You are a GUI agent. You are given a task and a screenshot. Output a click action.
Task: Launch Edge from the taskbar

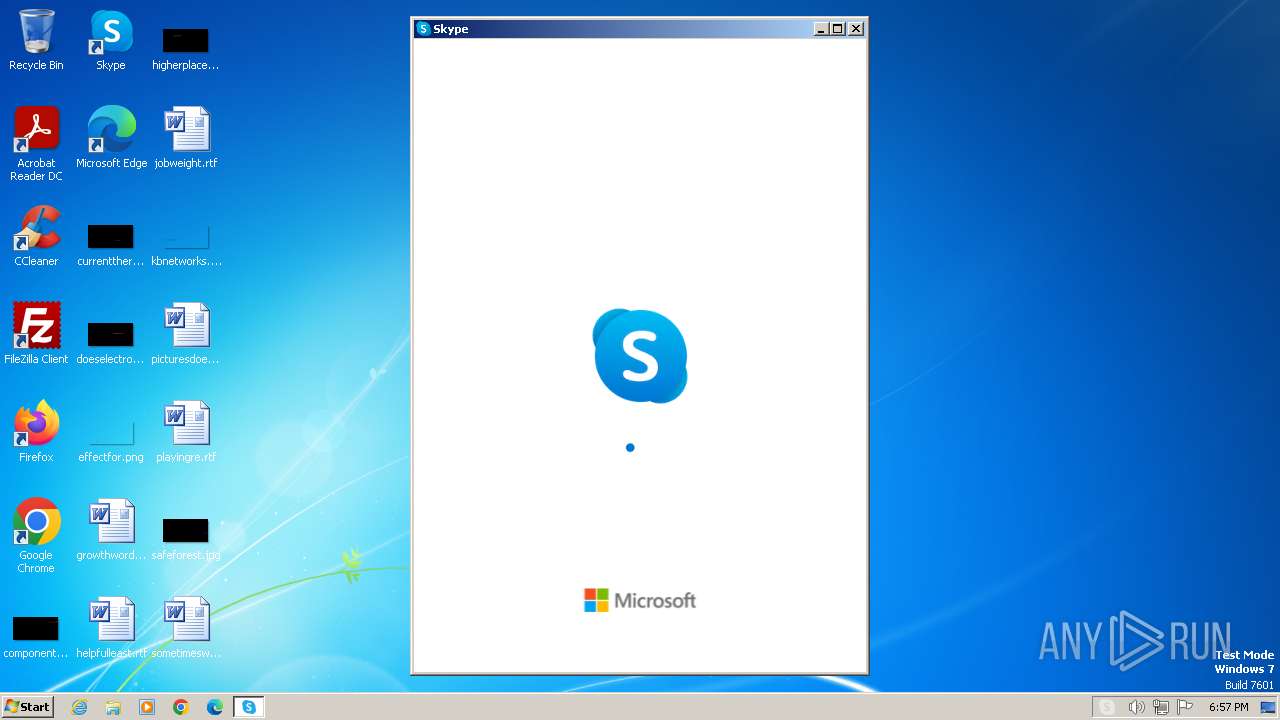215,707
